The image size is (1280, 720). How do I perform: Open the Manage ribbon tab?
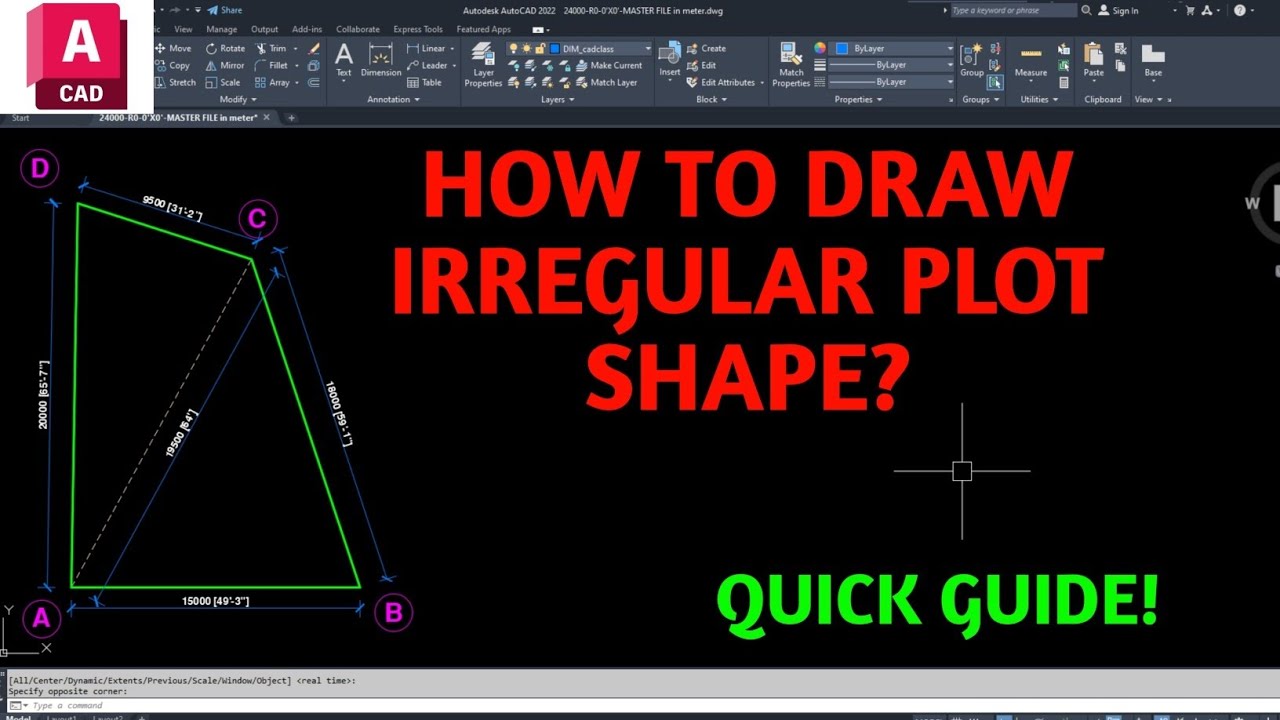(x=221, y=29)
